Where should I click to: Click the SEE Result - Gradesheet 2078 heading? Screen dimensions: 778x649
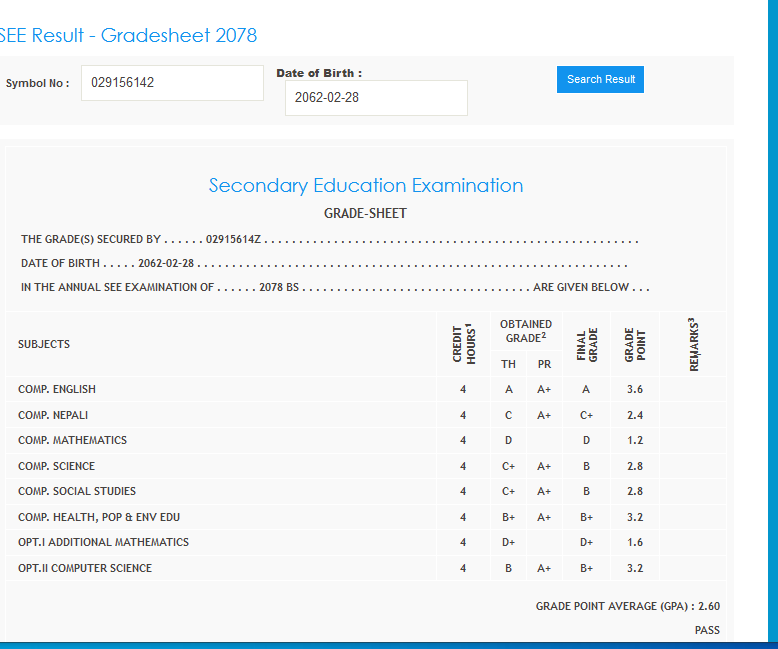128,36
